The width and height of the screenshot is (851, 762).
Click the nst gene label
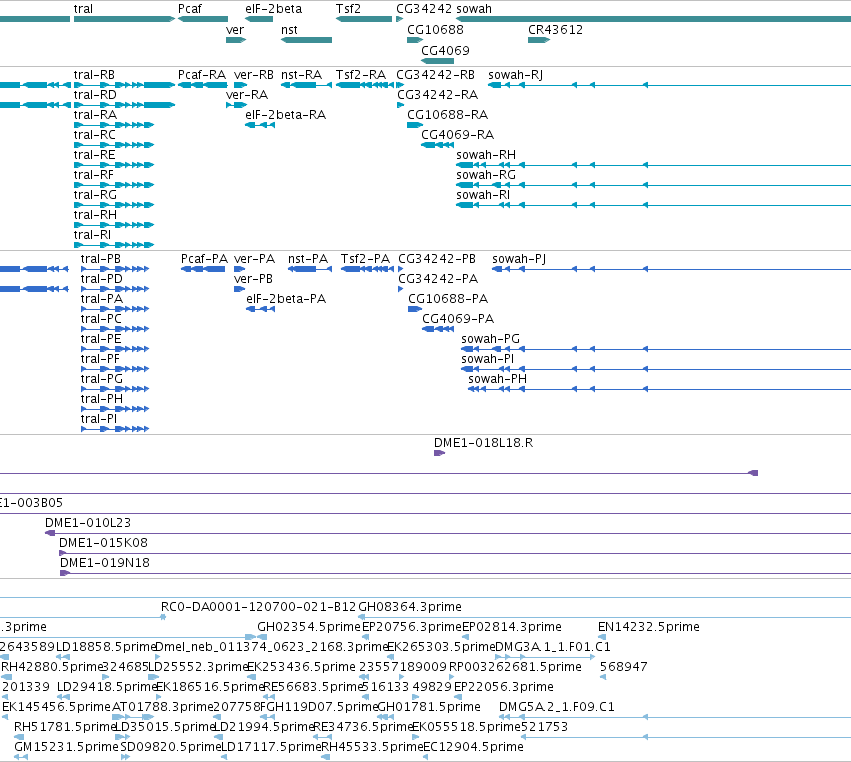289,30
